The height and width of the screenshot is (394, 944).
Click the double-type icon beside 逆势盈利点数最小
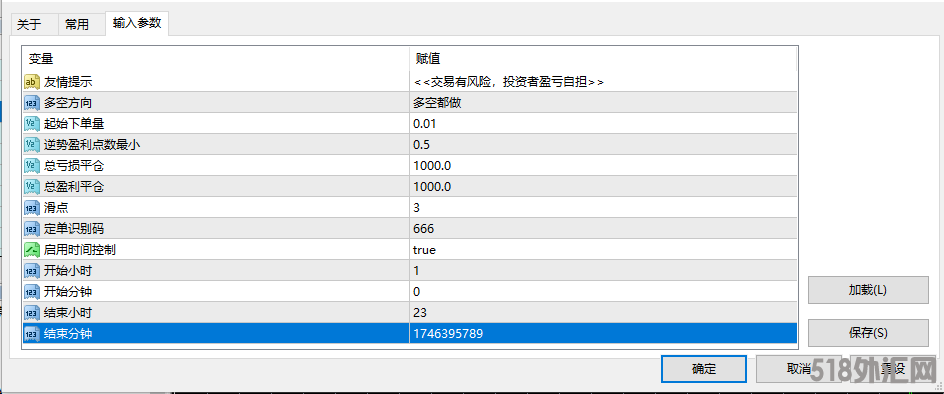coord(32,145)
